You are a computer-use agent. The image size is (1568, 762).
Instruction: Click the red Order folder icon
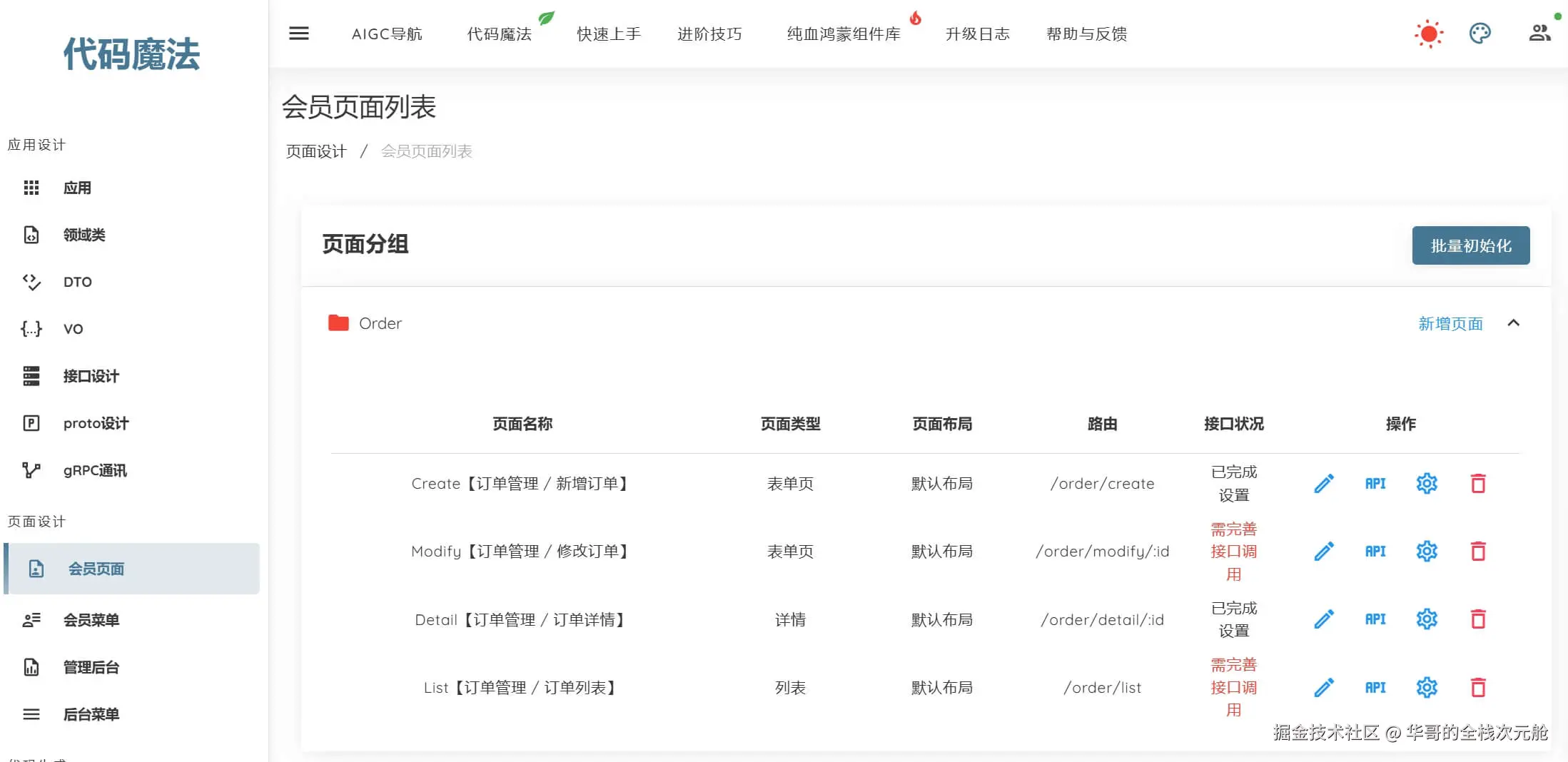pyautogui.click(x=338, y=323)
